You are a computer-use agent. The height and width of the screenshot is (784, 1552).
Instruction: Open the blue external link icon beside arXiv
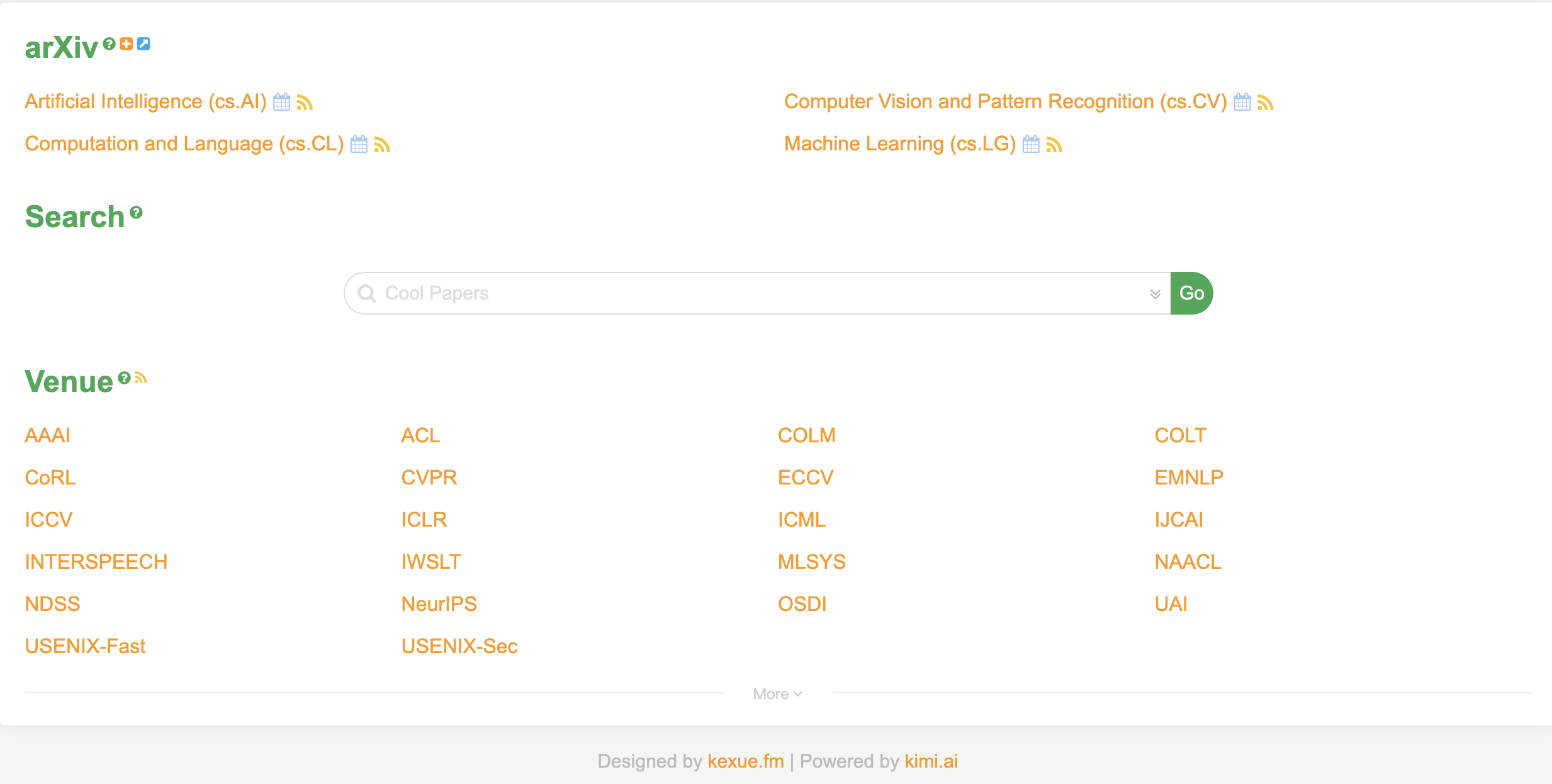[143, 43]
